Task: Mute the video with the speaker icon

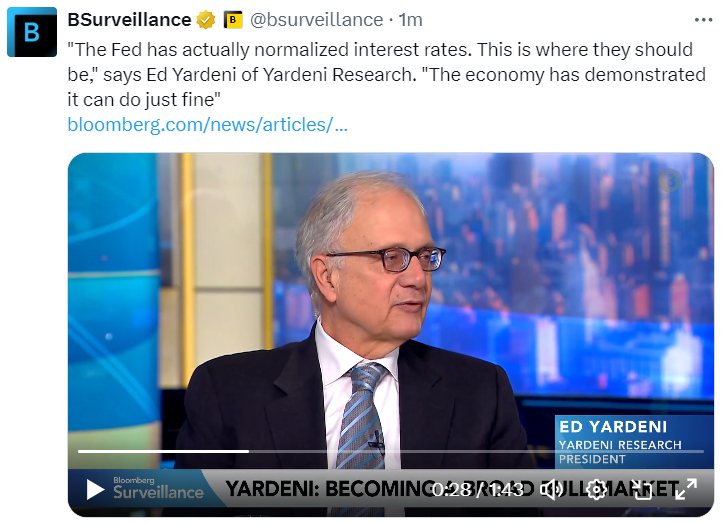Action: tap(551, 489)
